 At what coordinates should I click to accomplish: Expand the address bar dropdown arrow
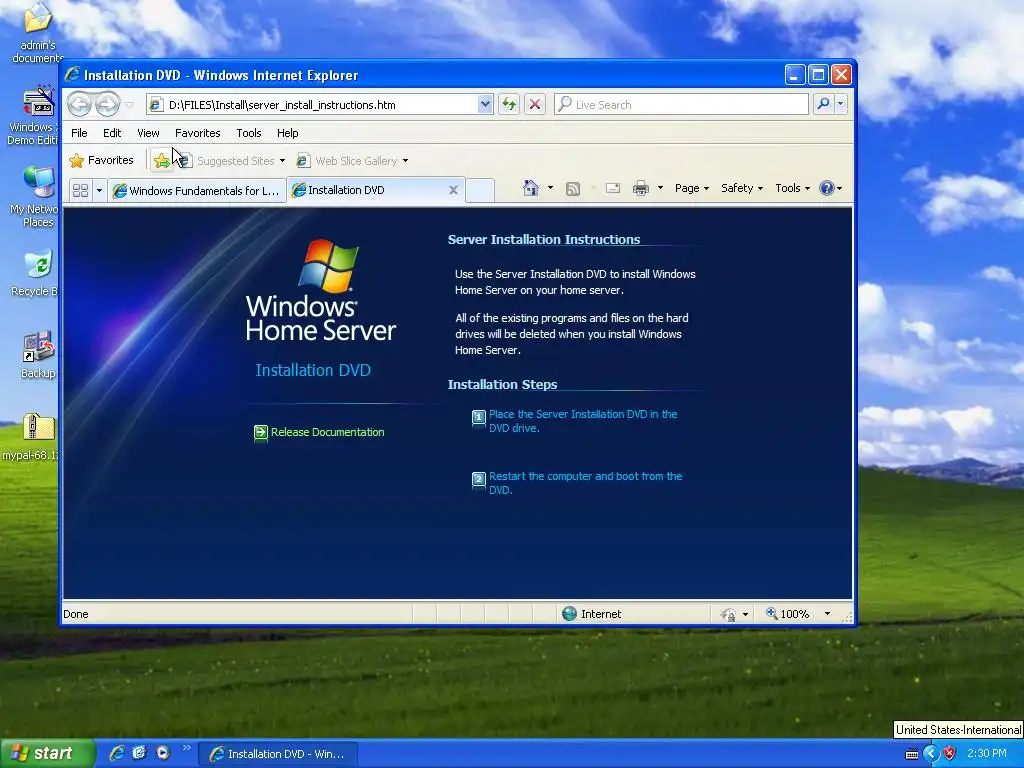(485, 104)
